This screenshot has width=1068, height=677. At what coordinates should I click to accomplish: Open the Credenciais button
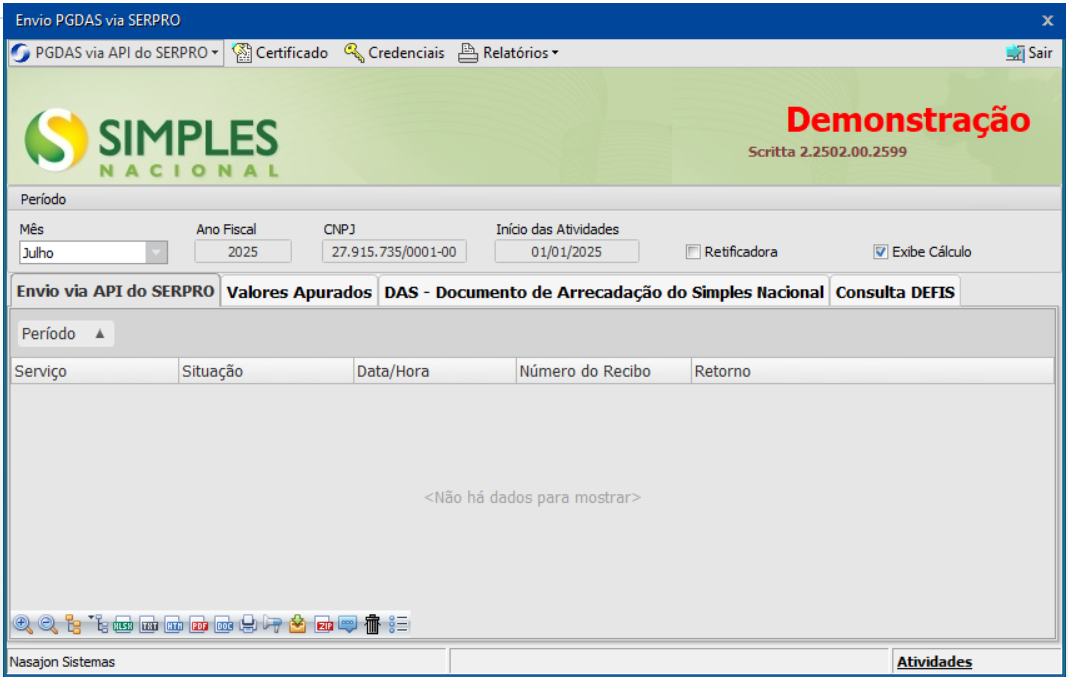coord(395,53)
